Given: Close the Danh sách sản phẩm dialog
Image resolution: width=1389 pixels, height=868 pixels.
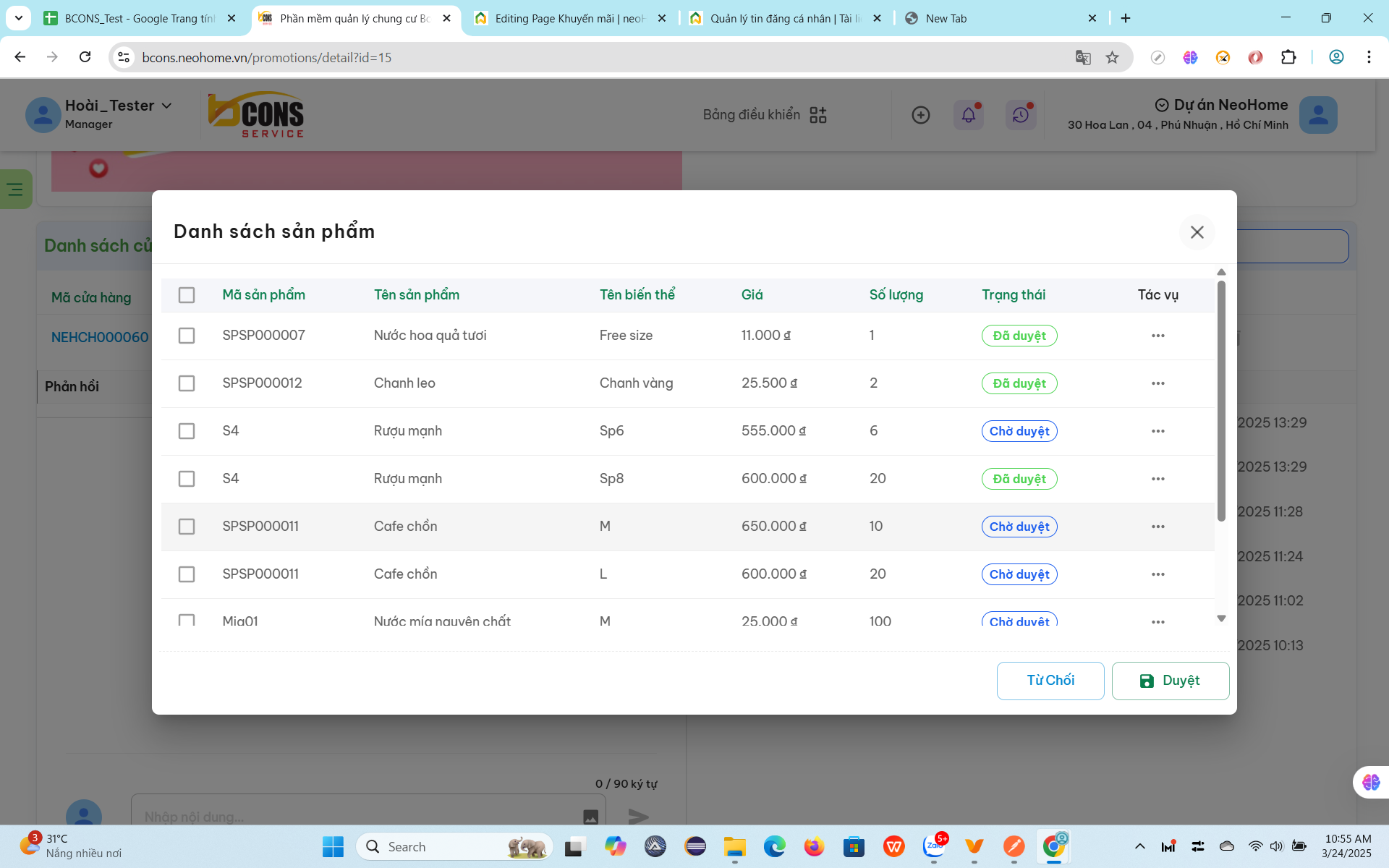Looking at the screenshot, I should tap(1197, 232).
